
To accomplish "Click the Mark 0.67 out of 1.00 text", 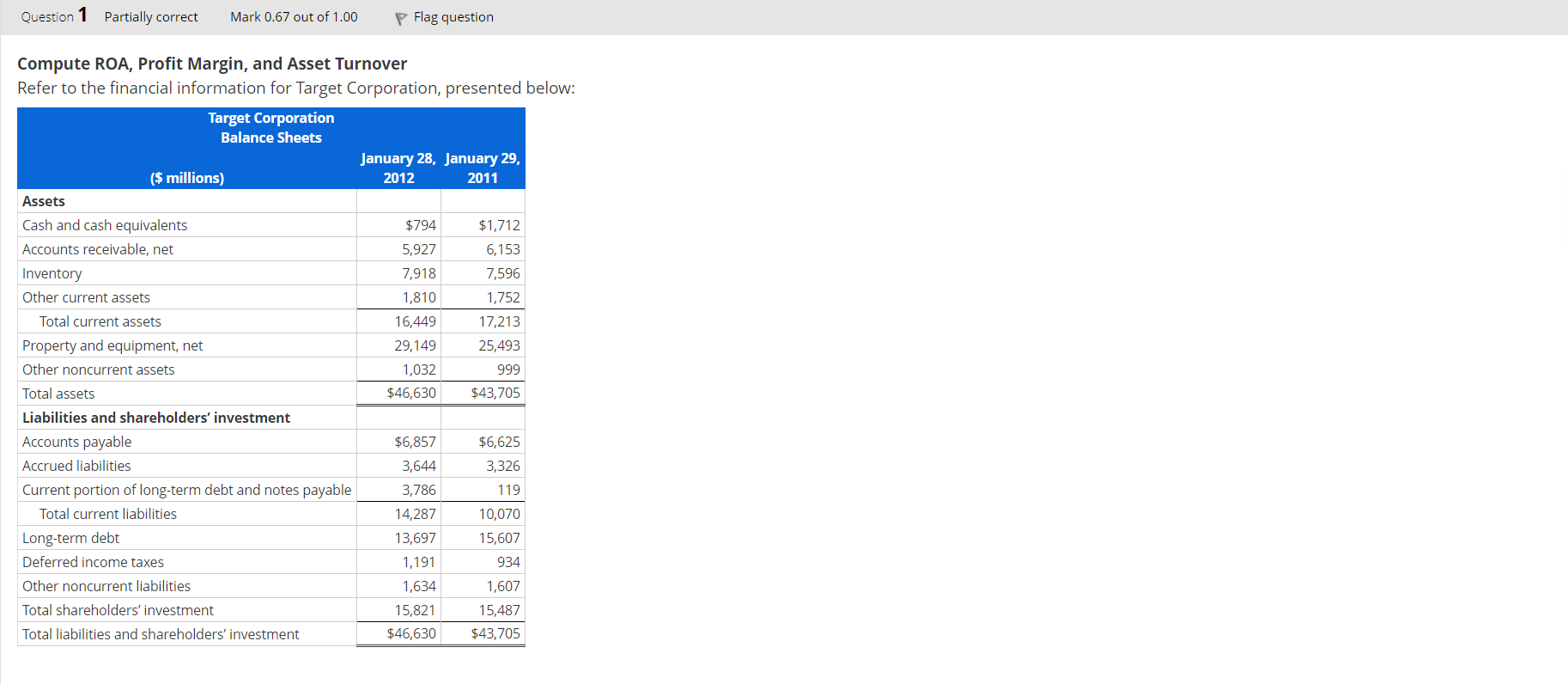I will [x=294, y=17].
